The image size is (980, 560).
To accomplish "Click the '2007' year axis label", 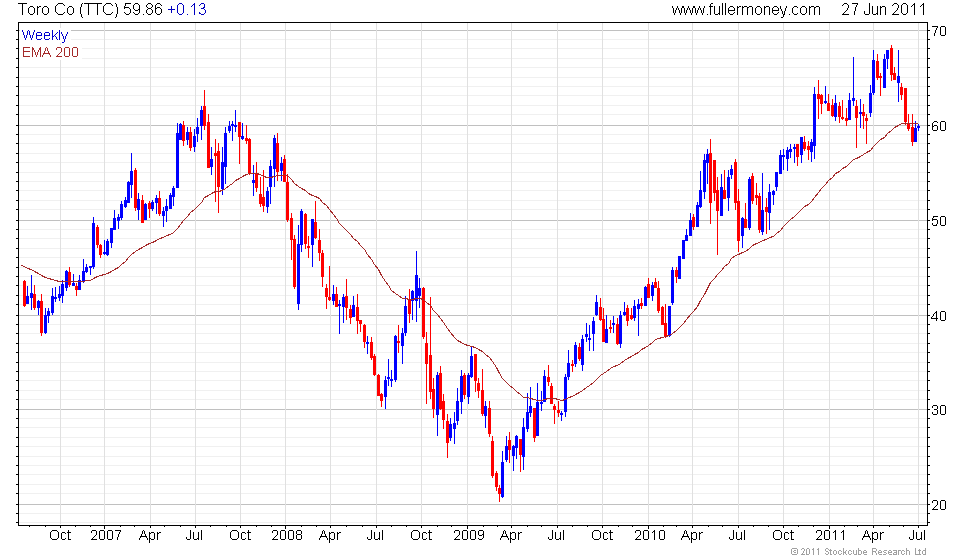I will [106, 535].
